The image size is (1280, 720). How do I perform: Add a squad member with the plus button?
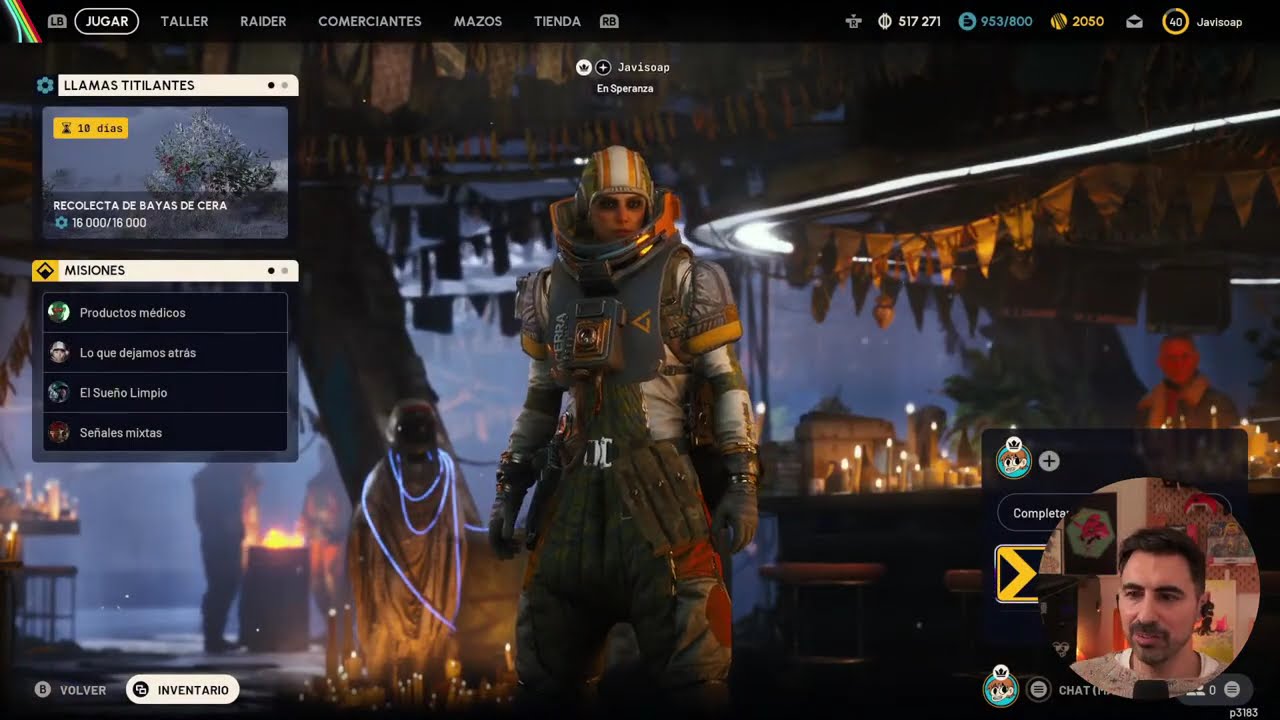1049,461
